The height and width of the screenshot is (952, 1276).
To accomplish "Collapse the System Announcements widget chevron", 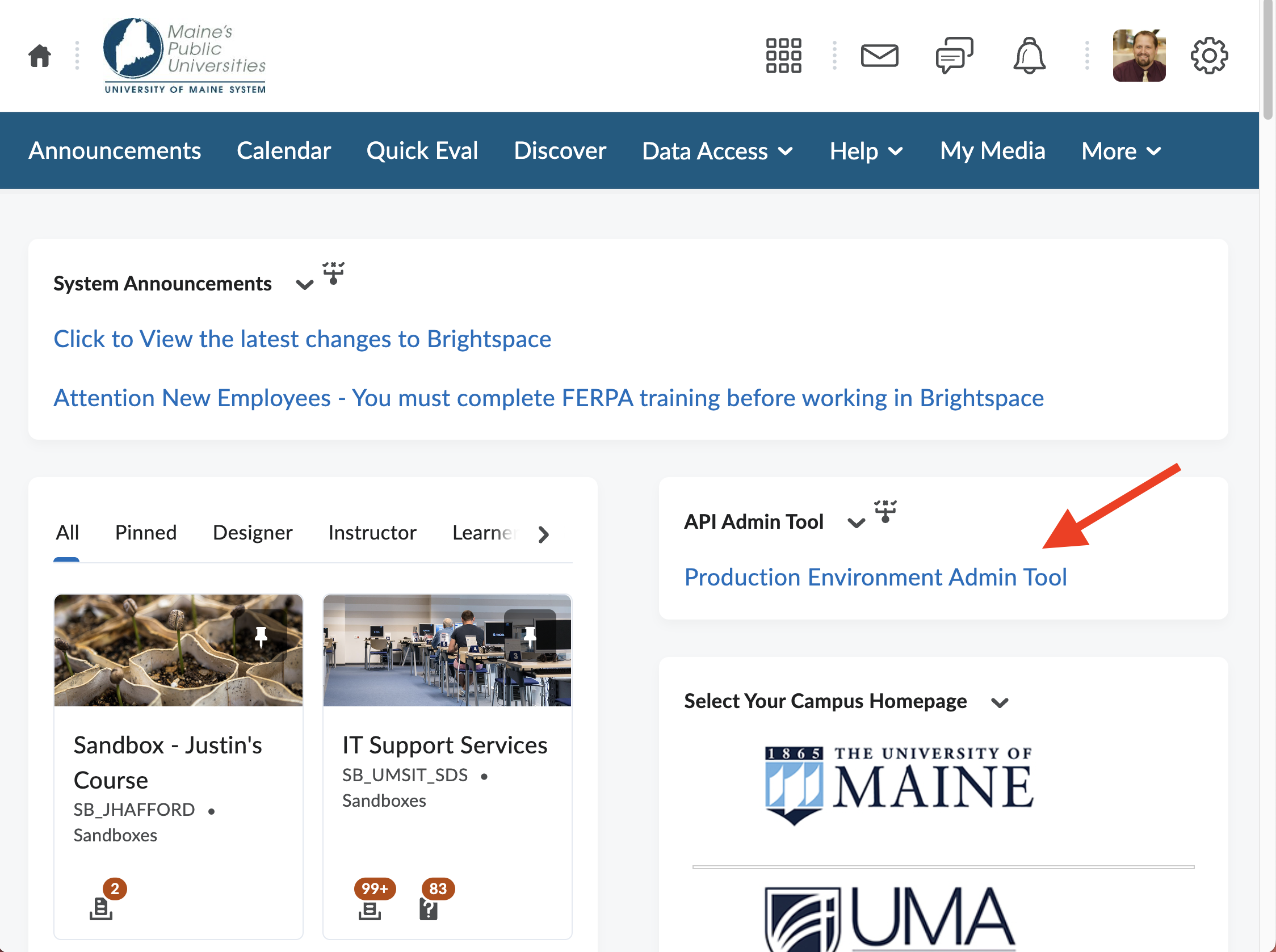I will pyautogui.click(x=304, y=285).
